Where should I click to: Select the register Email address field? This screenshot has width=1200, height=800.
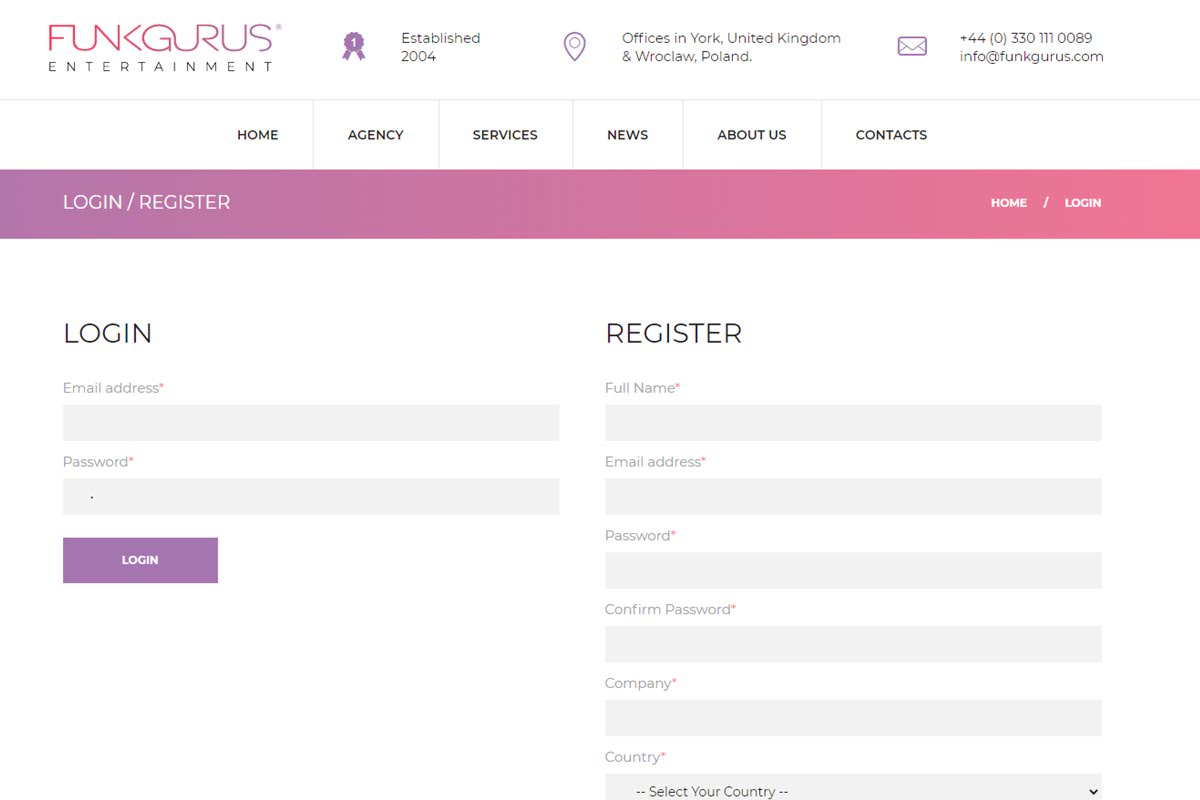tap(852, 497)
